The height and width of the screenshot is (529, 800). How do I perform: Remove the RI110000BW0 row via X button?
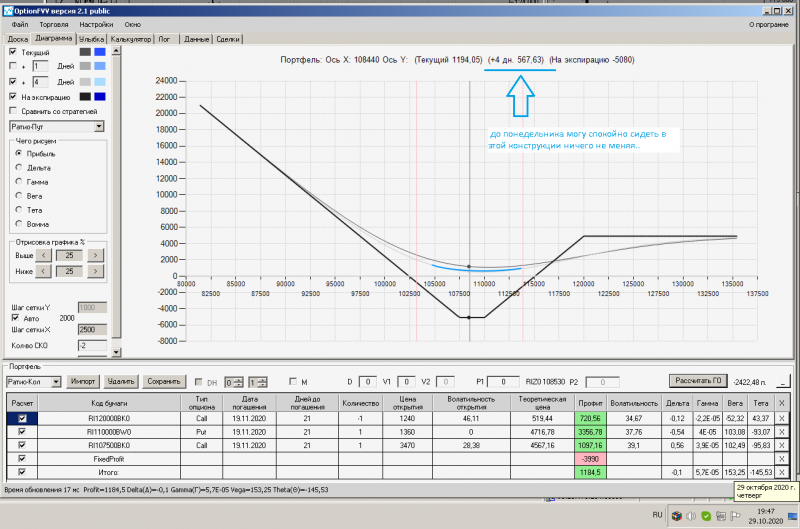(x=782, y=430)
